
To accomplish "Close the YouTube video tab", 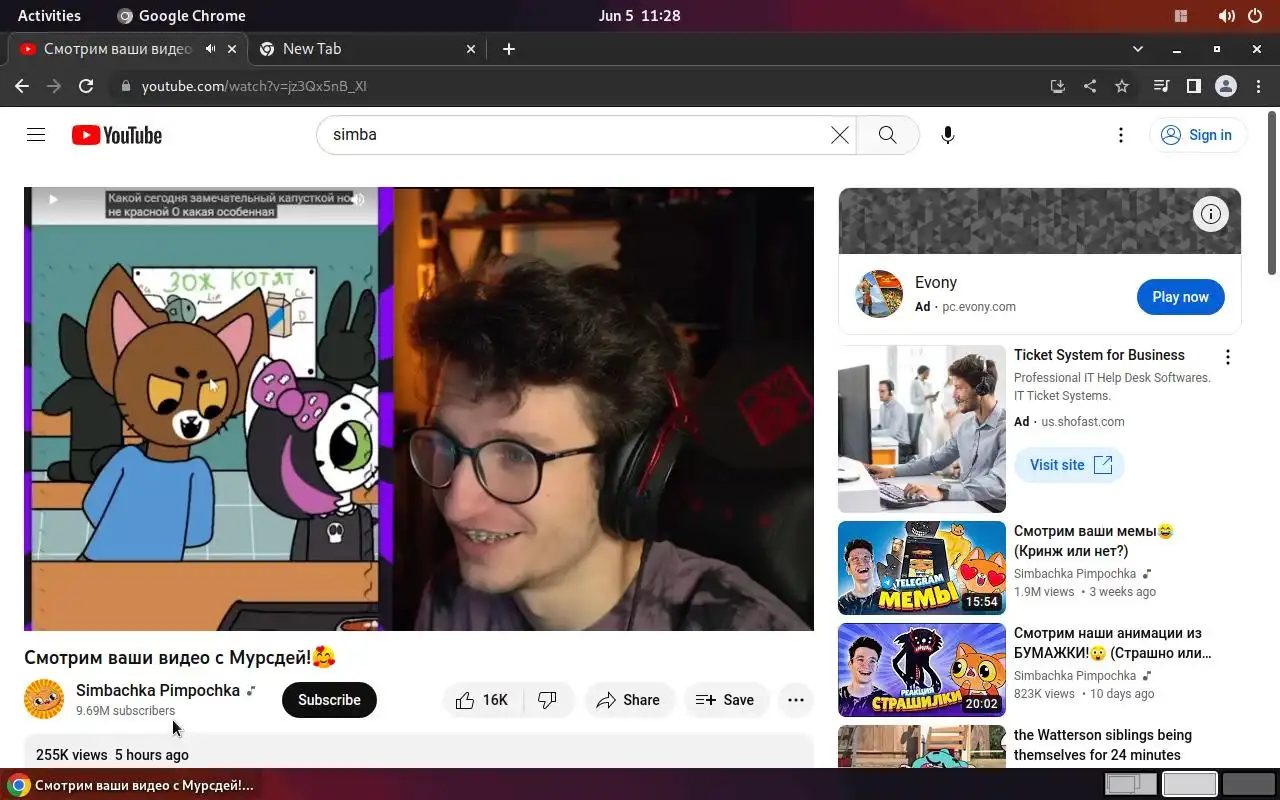I will tap(232, 49).
